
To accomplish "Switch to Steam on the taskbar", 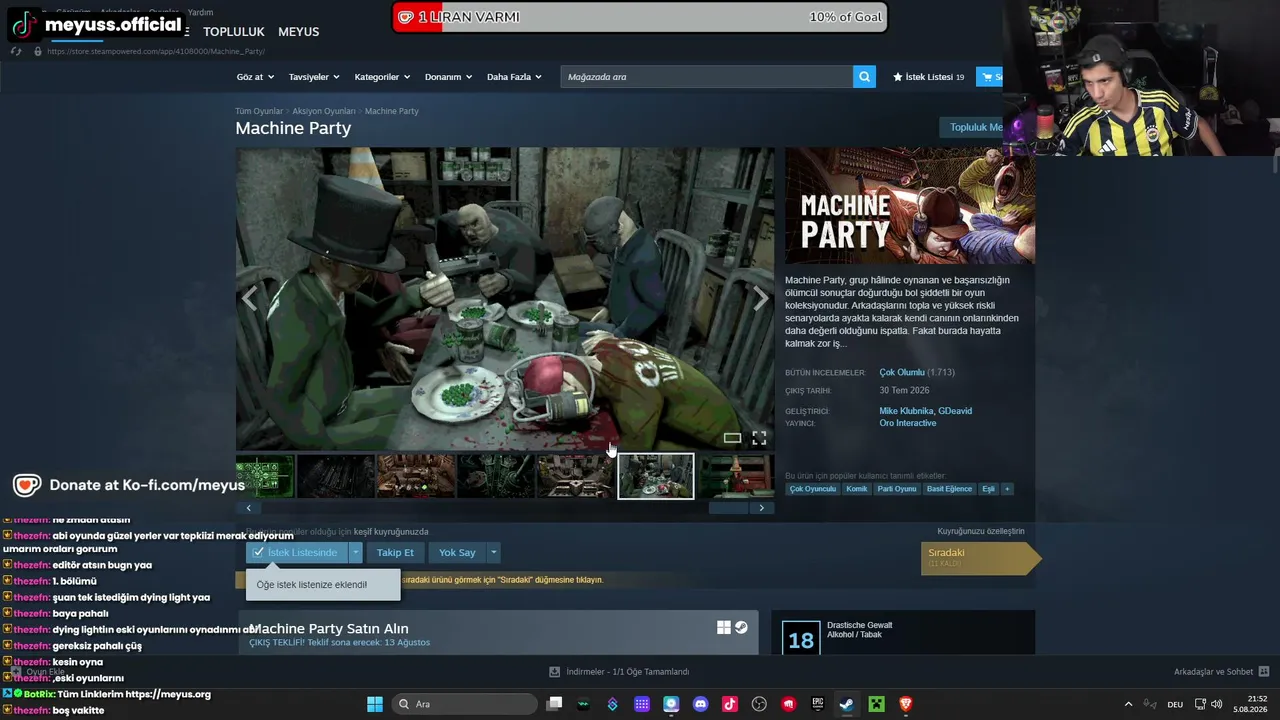I will coord(846,704).
